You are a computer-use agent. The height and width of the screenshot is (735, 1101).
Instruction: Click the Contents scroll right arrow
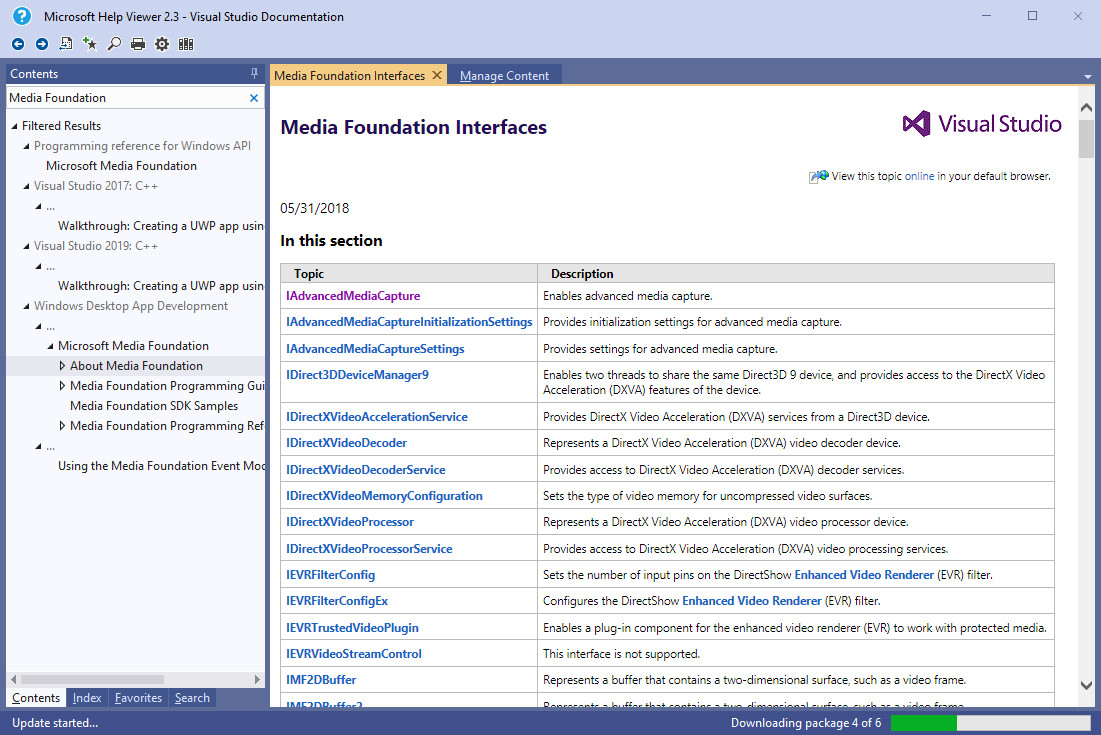[x=257, y=679]
